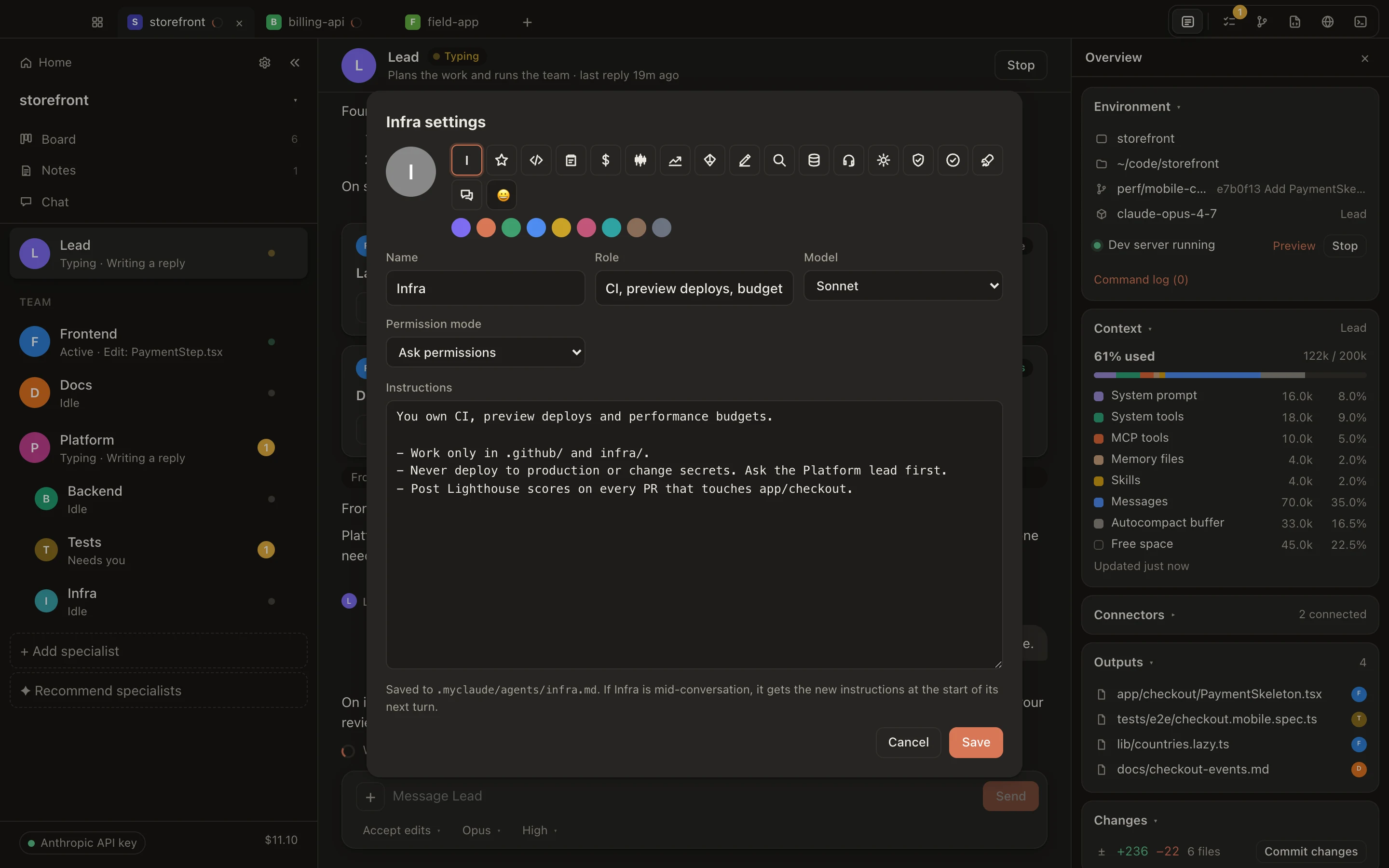Open the Notes item in sidebar
Image resolution: width=1389 pixels, height=868 pixels.
click(x=158, y=171)
